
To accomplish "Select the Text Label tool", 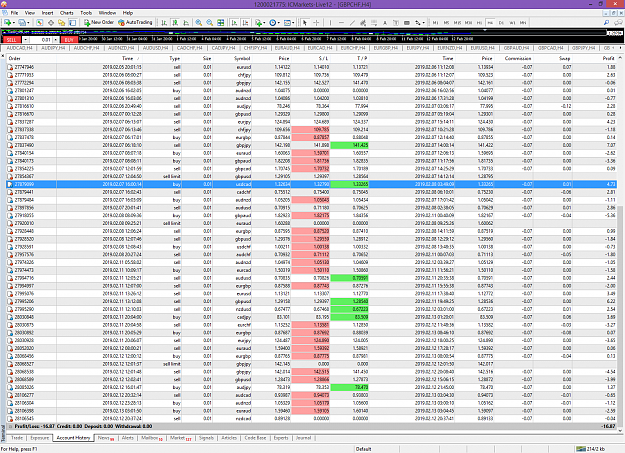I will click(396, 23).
